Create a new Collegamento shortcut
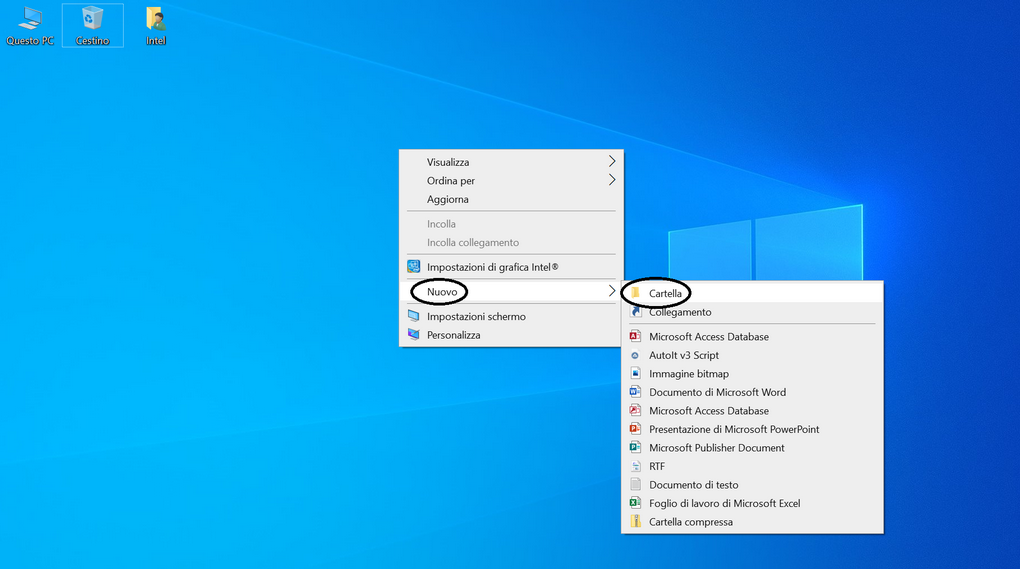This screenshot has width=1020, height=569. [x=753, y=312]
